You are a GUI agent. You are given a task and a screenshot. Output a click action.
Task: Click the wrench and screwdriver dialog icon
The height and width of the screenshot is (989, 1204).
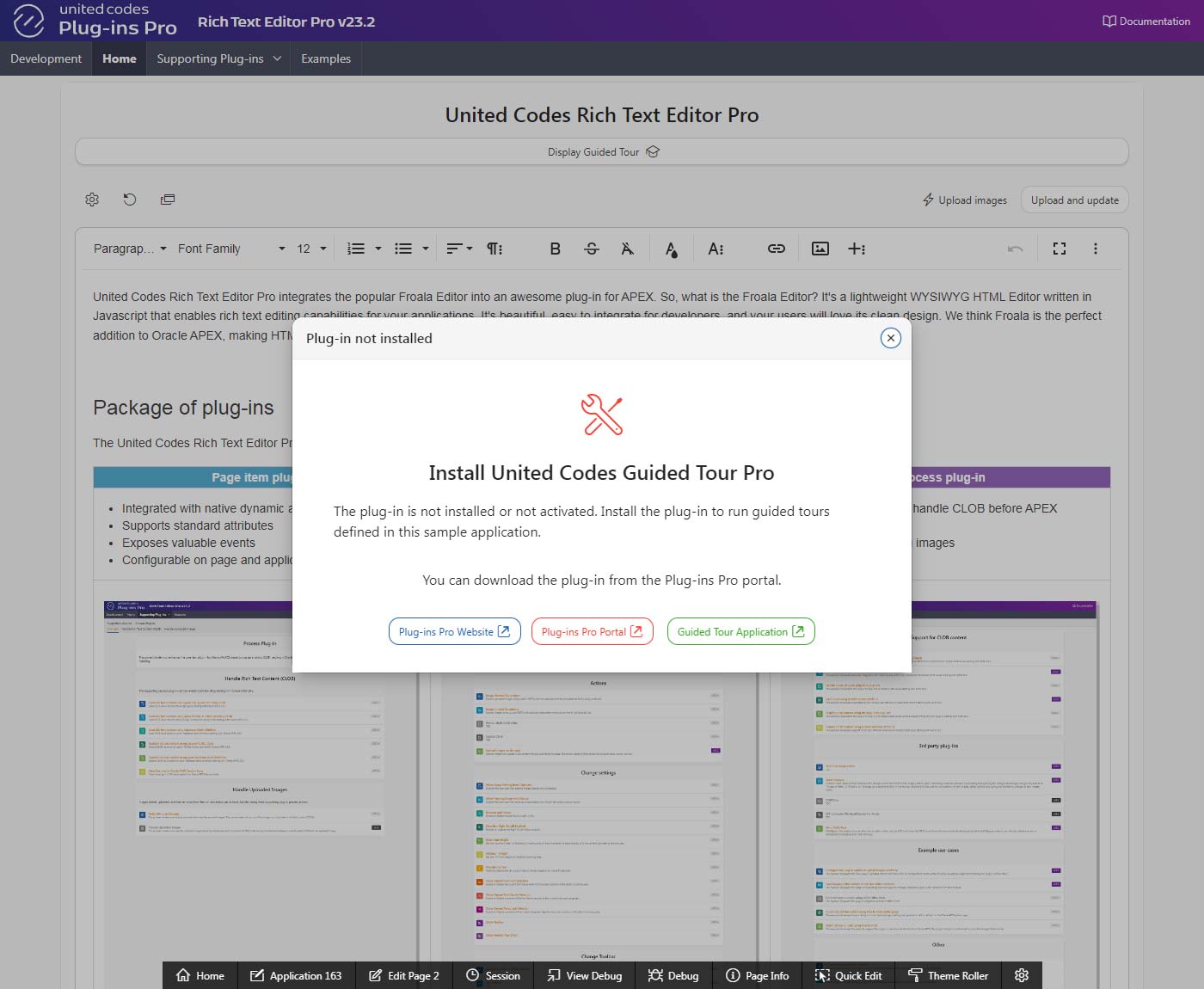pyautogui.click(x=602, y=415)
